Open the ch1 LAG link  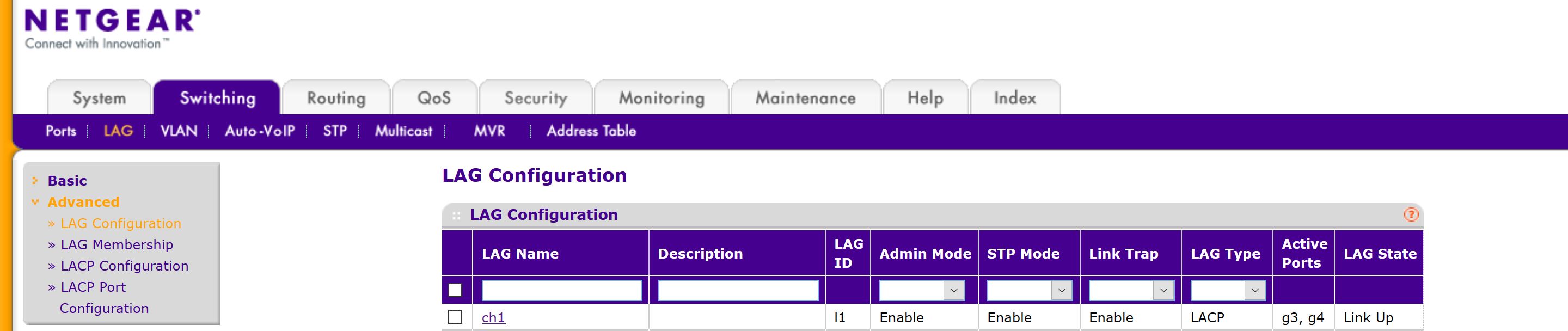pos(493,317)
